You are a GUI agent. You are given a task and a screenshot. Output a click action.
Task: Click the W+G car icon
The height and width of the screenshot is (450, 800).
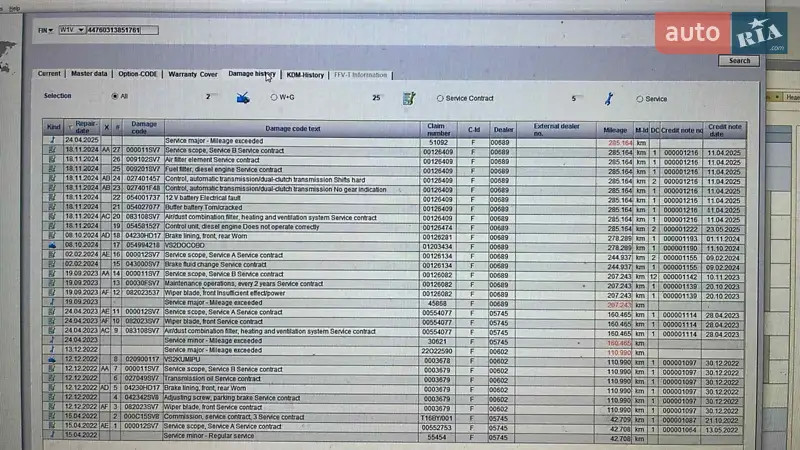pos(242,98)
